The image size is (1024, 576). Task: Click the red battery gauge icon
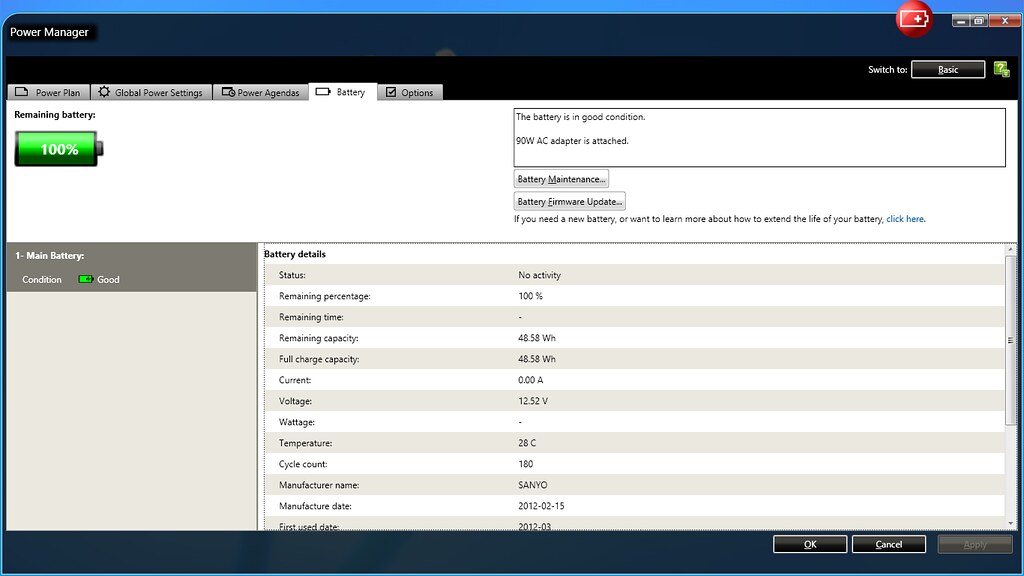[914, 19]
